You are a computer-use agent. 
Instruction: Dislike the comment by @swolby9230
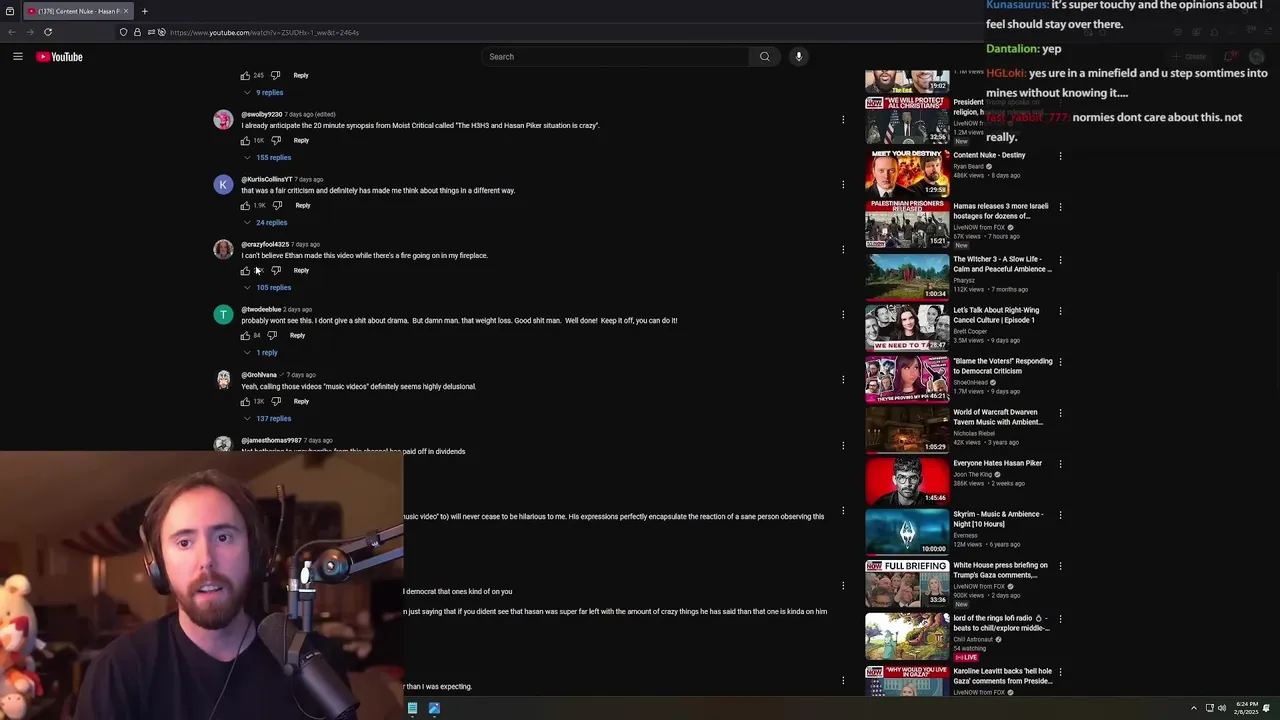coord(276,141)
